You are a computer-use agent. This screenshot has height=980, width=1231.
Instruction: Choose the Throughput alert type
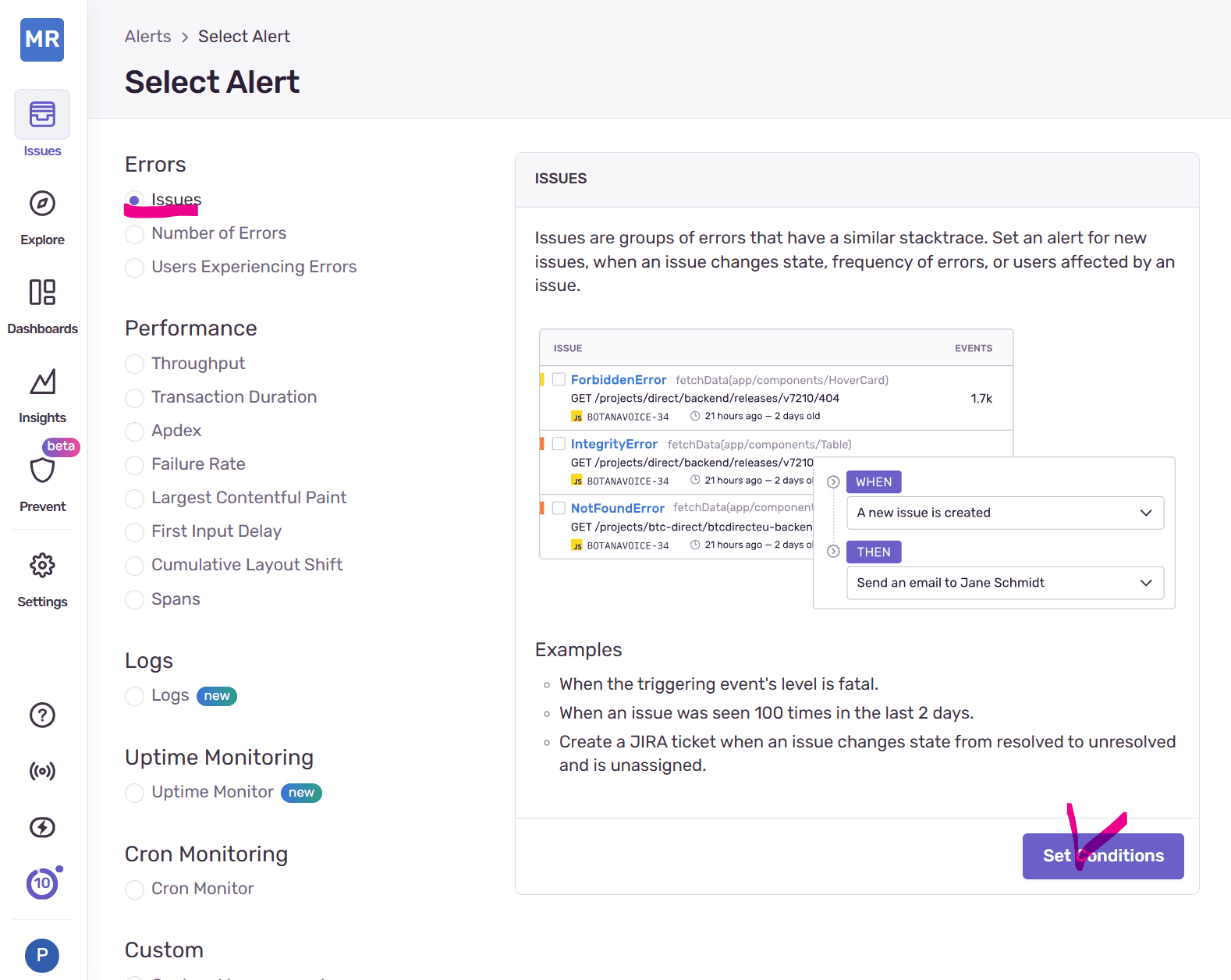(135, 364)
